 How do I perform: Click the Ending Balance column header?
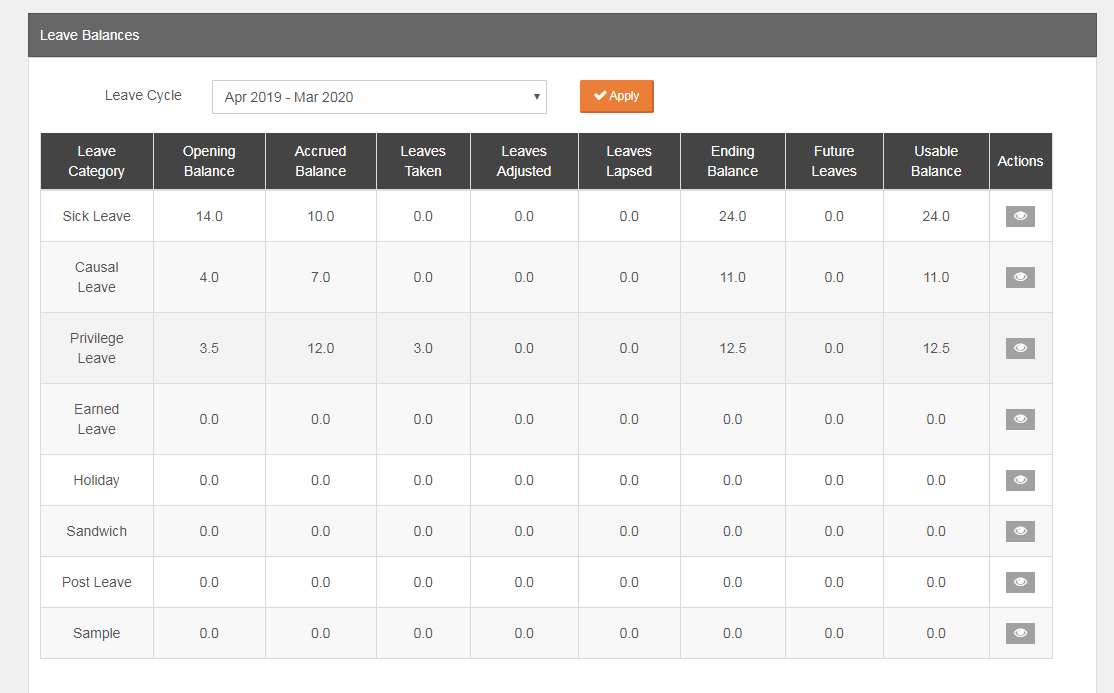point(732,160)
